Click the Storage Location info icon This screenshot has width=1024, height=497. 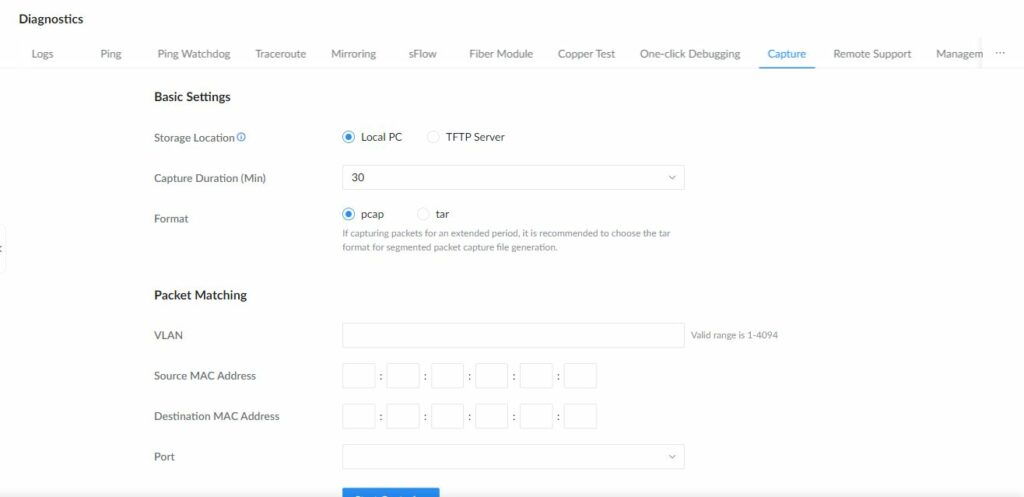click(x=241, y=137)
